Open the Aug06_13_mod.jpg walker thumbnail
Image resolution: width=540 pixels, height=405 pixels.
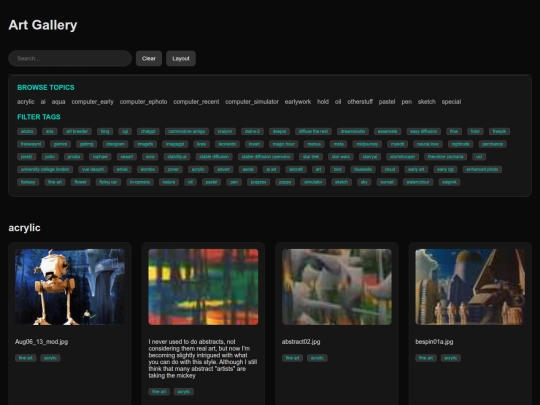click(70, 287)
